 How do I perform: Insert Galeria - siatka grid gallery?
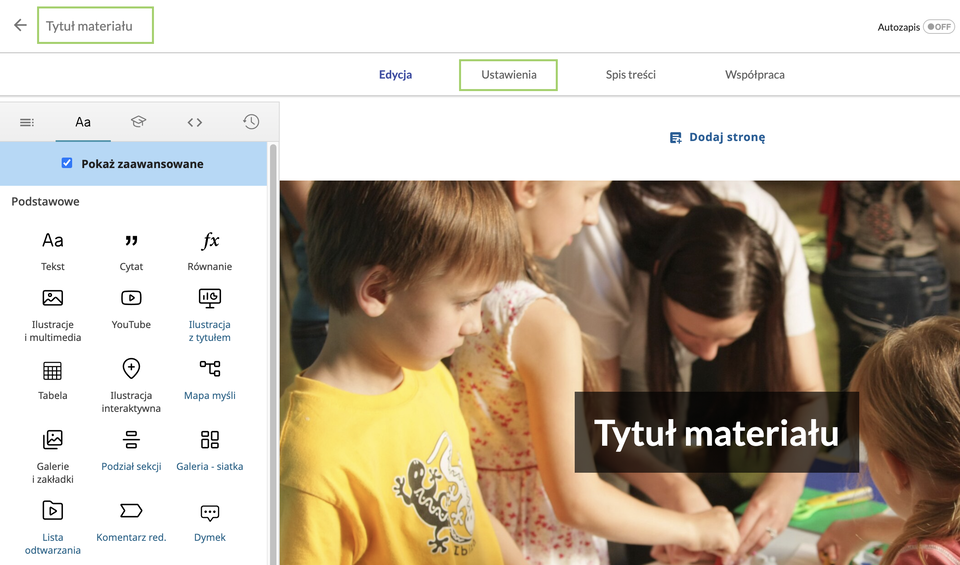click(x=210, y=450)
